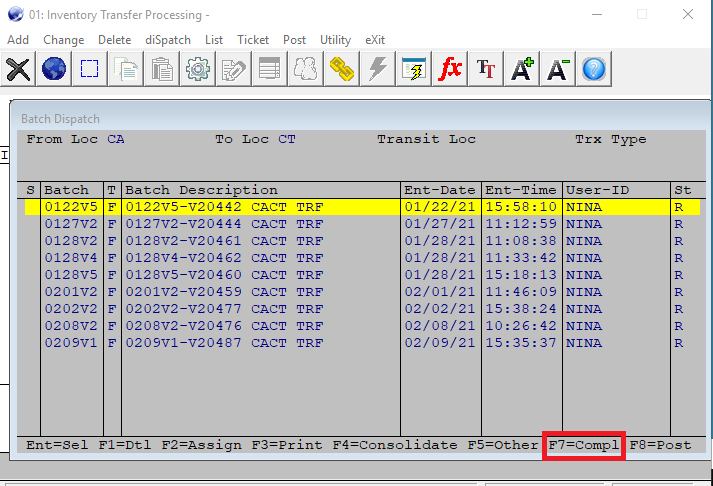This screenshot has width=713, height=486.
Task: Open the eXit menu
Action: tap(375, 40)
